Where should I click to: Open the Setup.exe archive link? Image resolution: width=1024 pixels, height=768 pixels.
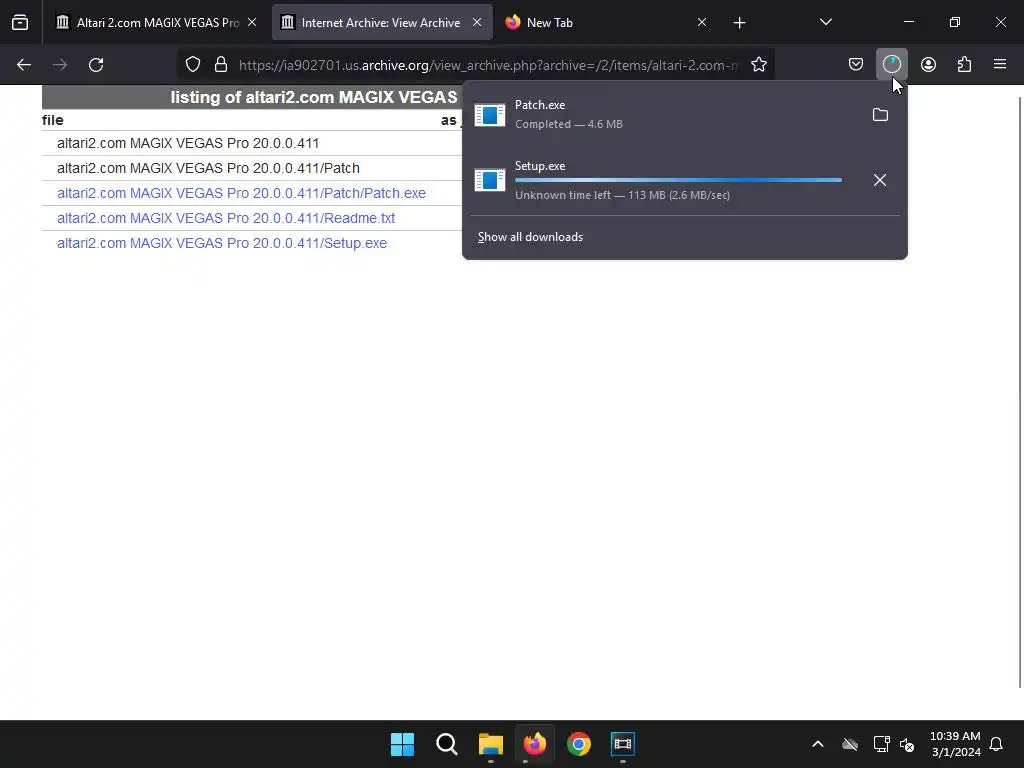tap(222, 243)
